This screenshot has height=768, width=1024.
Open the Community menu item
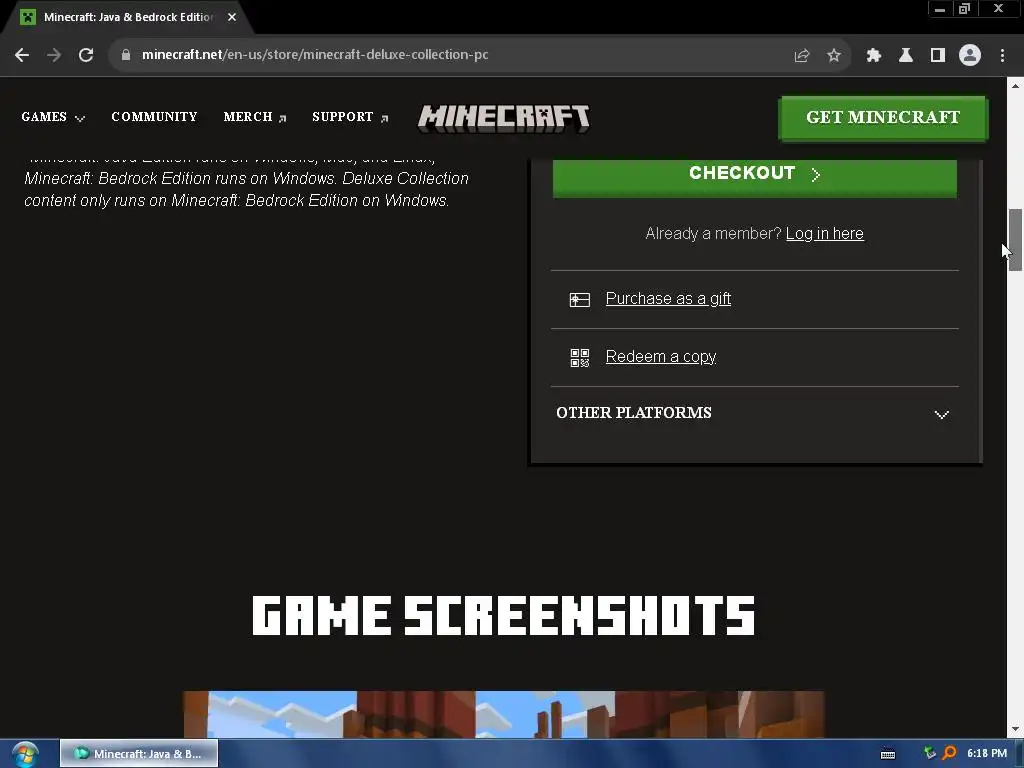[154, 117]
